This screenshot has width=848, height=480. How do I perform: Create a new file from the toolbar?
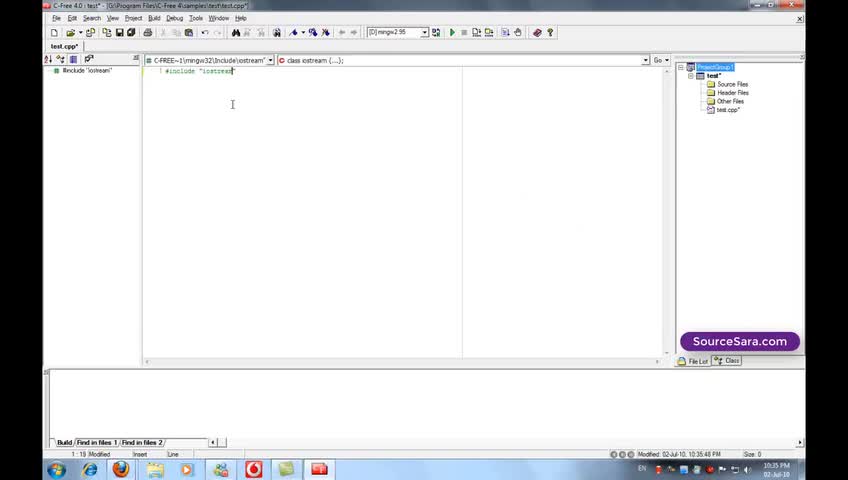[x=54, y=32]
